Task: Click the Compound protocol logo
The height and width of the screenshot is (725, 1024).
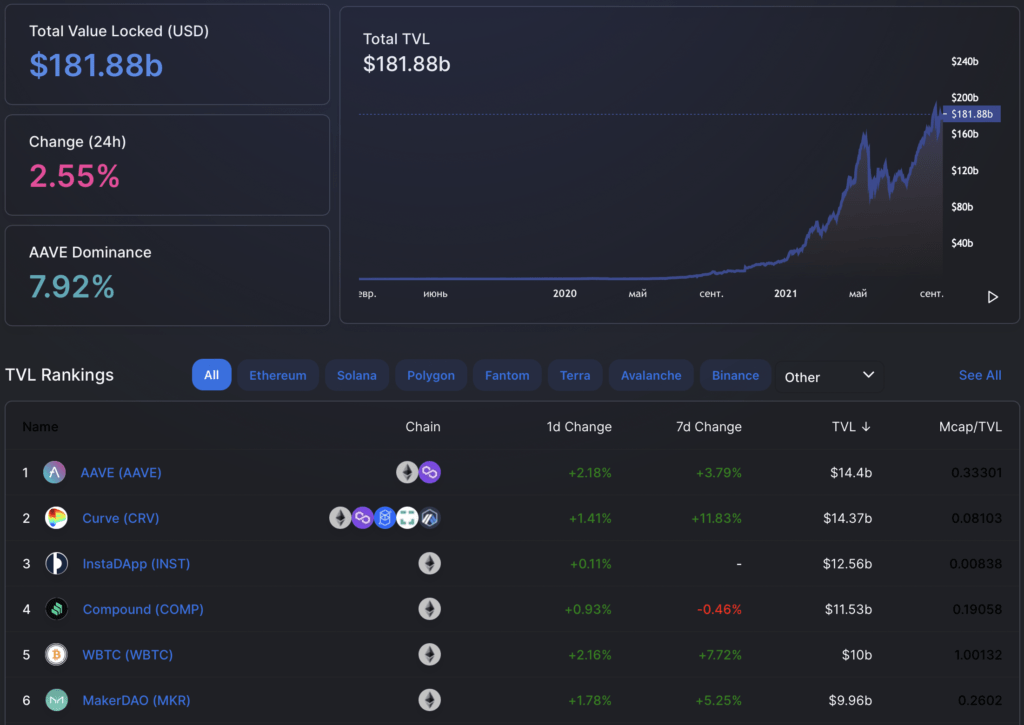Action: [56, 609]
